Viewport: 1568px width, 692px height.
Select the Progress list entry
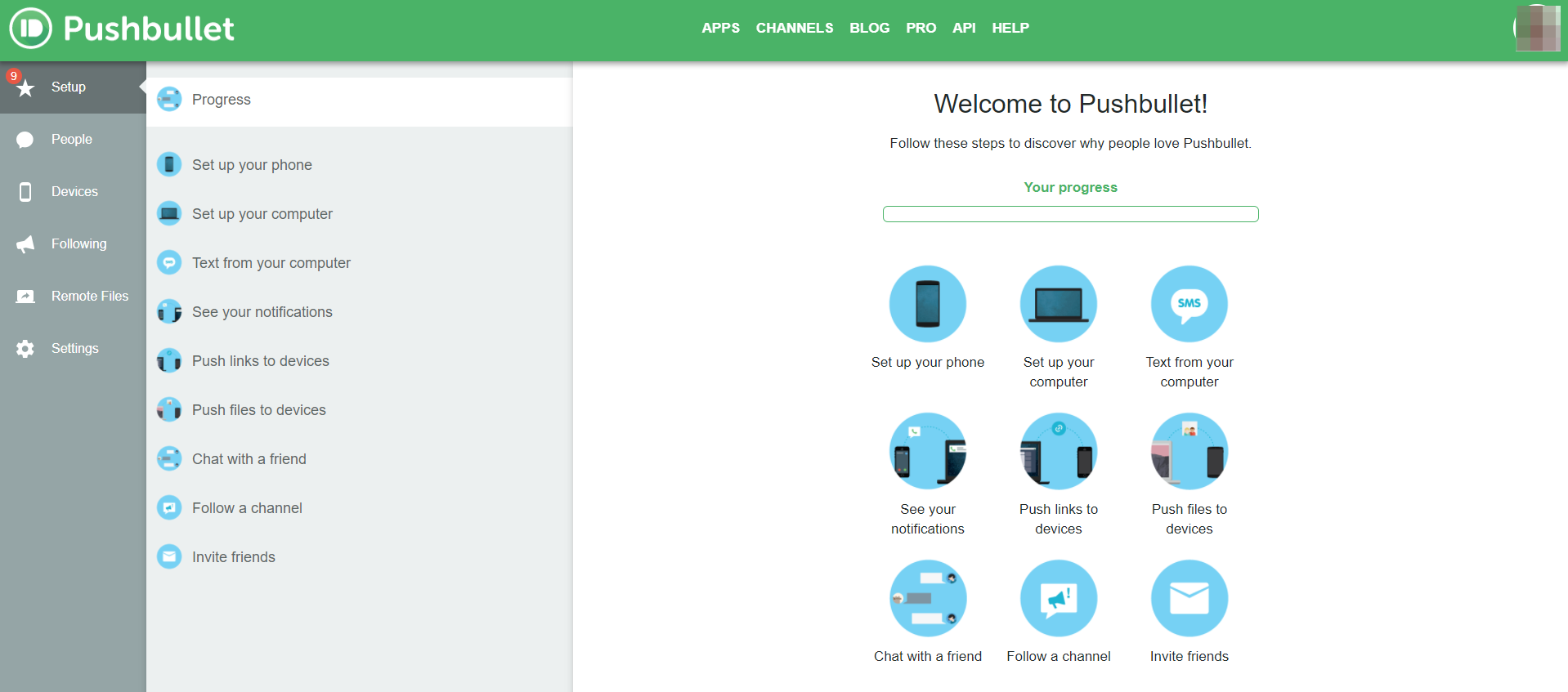pos(360,101)
